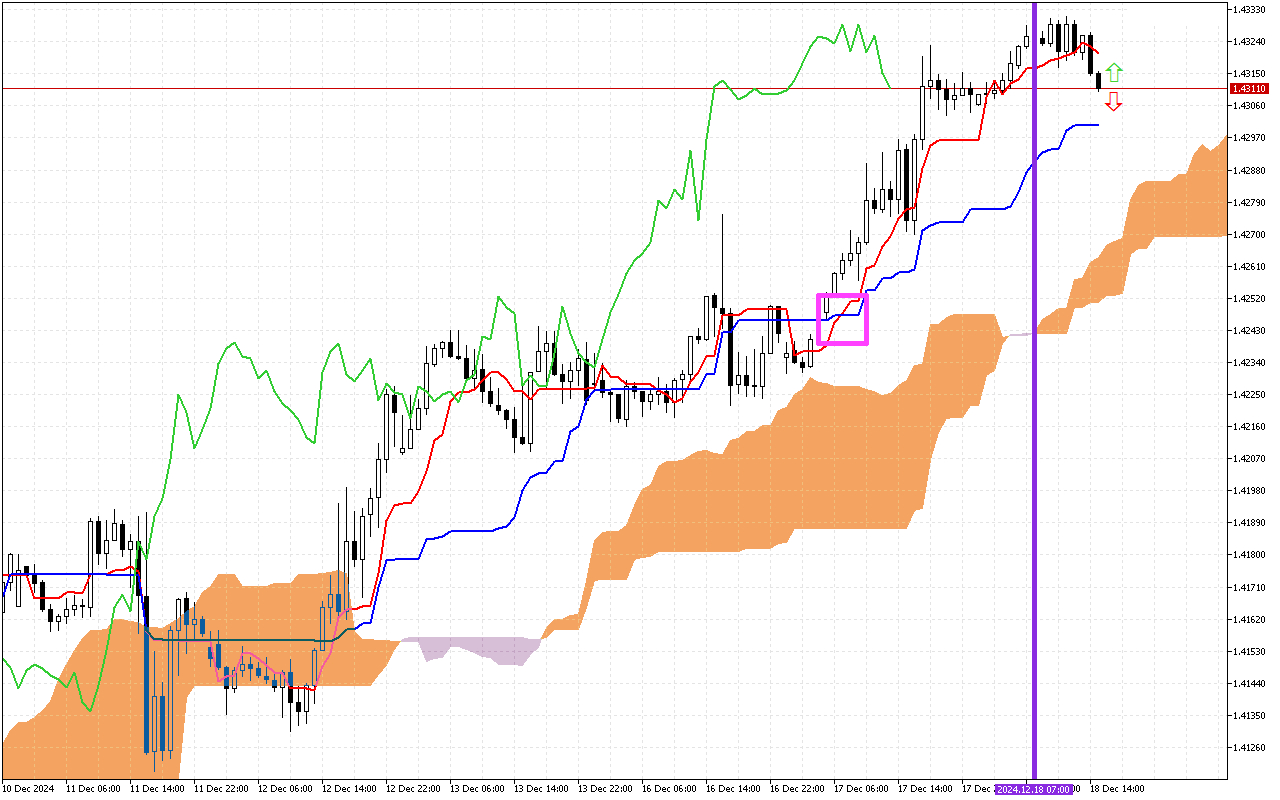Click the 12 Dec 06:00 time label

pyautogui.click(x=285, y=789)
